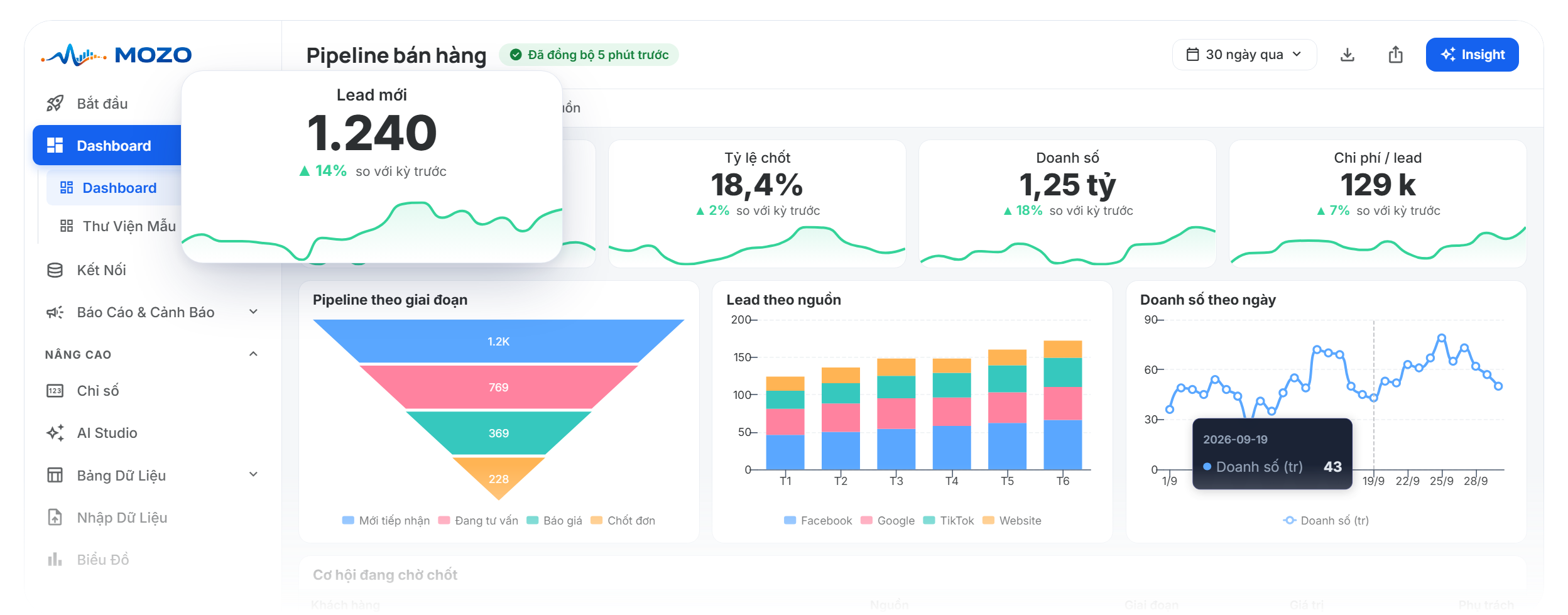The height and width of the screenshot is (615, 1568).
Task: Click the Cơ hội đang chờ chốt heading
Action: [x=385, y=575]
